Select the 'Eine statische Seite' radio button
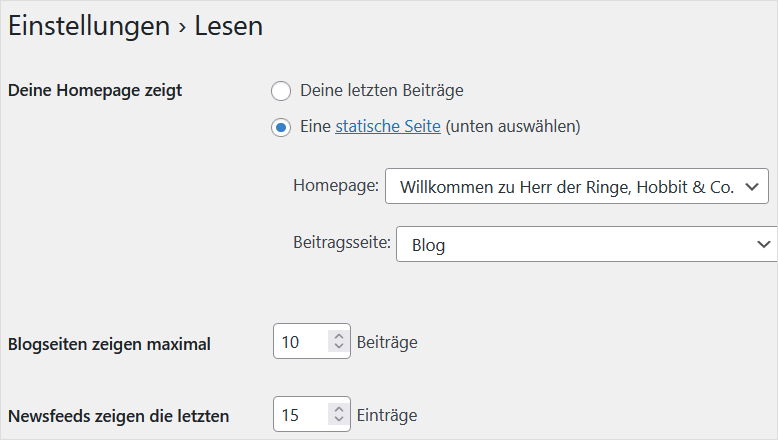This screenshot has height=440, width=778. pos(281,127)
